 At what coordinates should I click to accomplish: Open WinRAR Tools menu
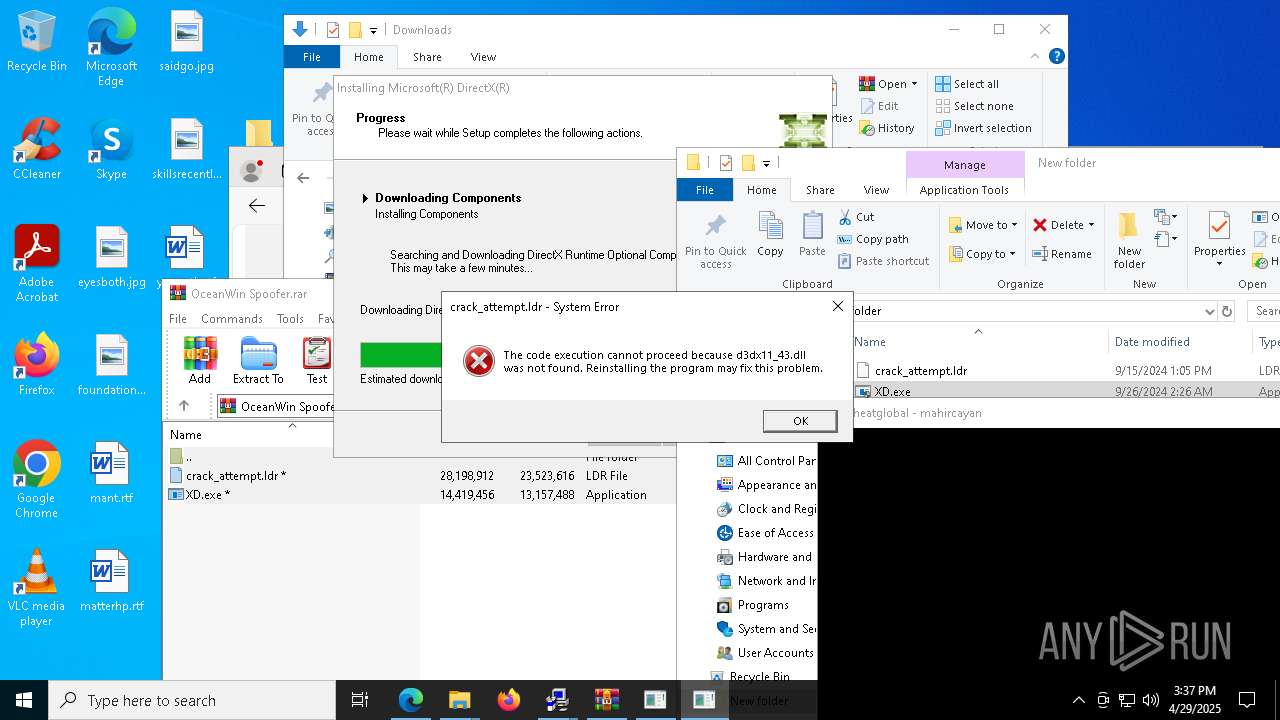(x=290, y=318)
